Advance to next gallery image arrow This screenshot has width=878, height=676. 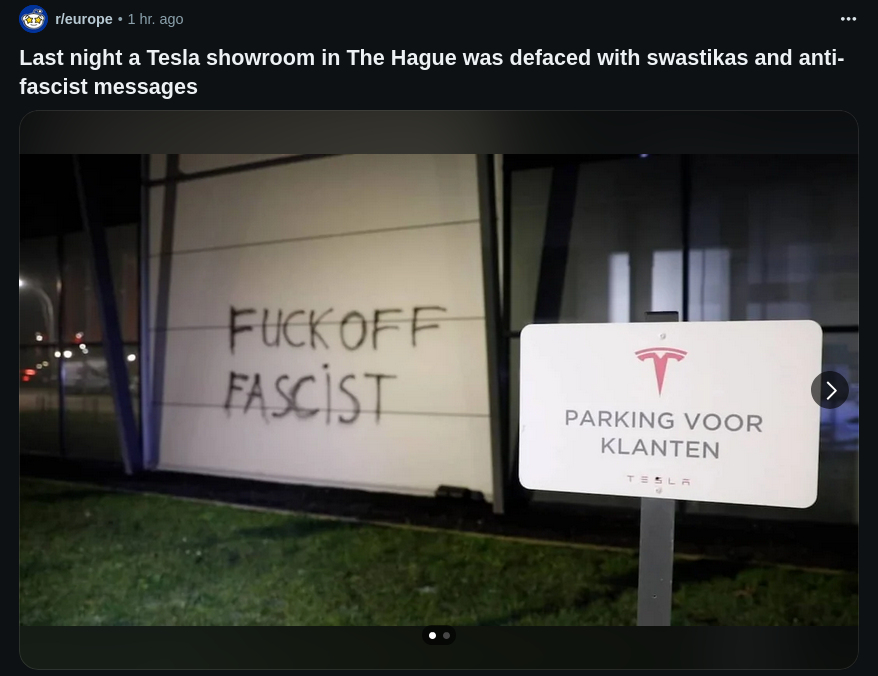pos(830,390)
